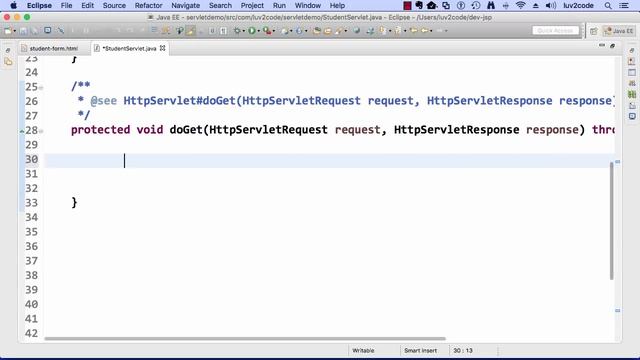640x360 pixels.
Task: Click the Back navigation arrow icon
Action: pyautogui.click(x=424, y=31)
